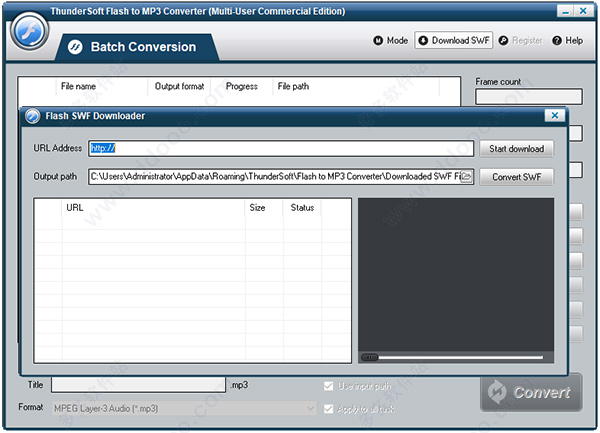
Task: Click the Size column header
Action: pyautogui.click(x=264, y=208)
